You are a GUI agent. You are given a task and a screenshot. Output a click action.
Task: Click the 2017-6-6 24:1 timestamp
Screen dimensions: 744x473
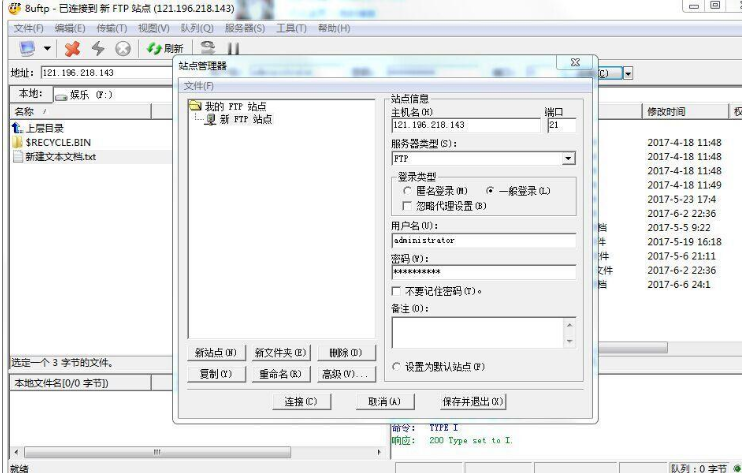click(679, 285)
